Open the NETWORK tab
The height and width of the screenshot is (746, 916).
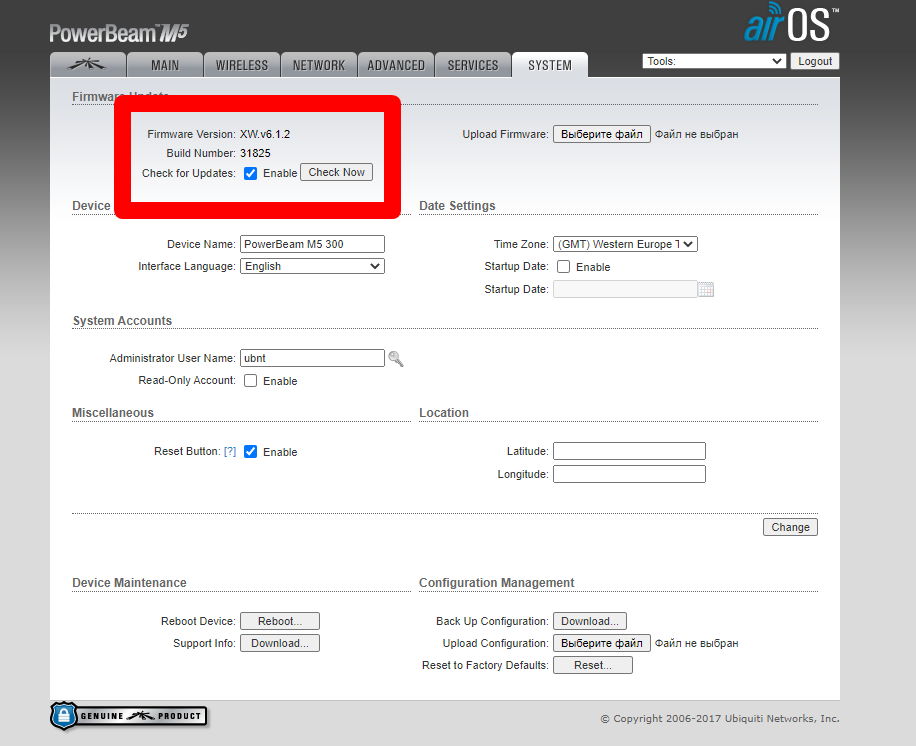click(319, 65)
